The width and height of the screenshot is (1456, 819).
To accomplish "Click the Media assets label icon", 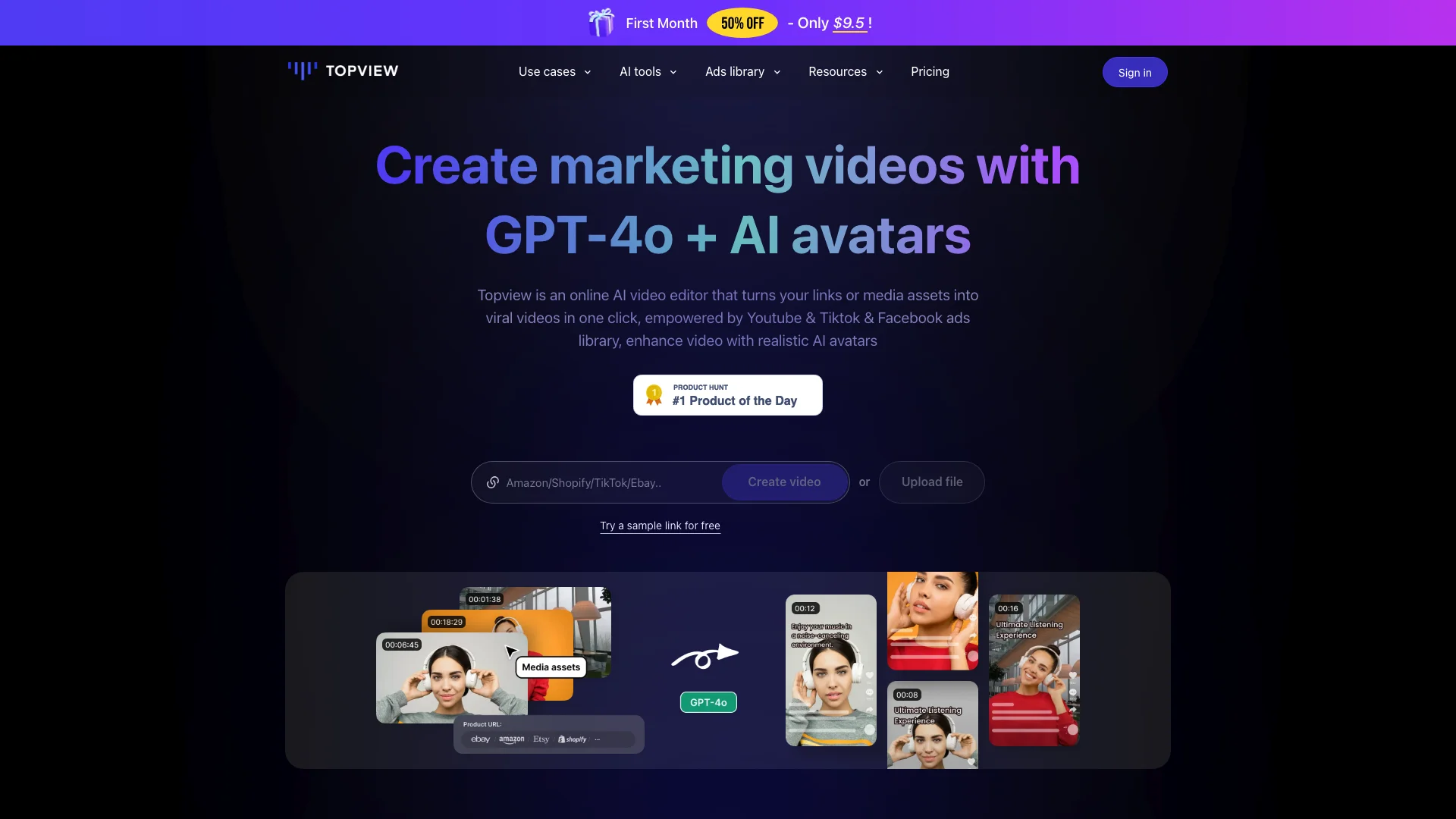I will [x=550, y=667].
